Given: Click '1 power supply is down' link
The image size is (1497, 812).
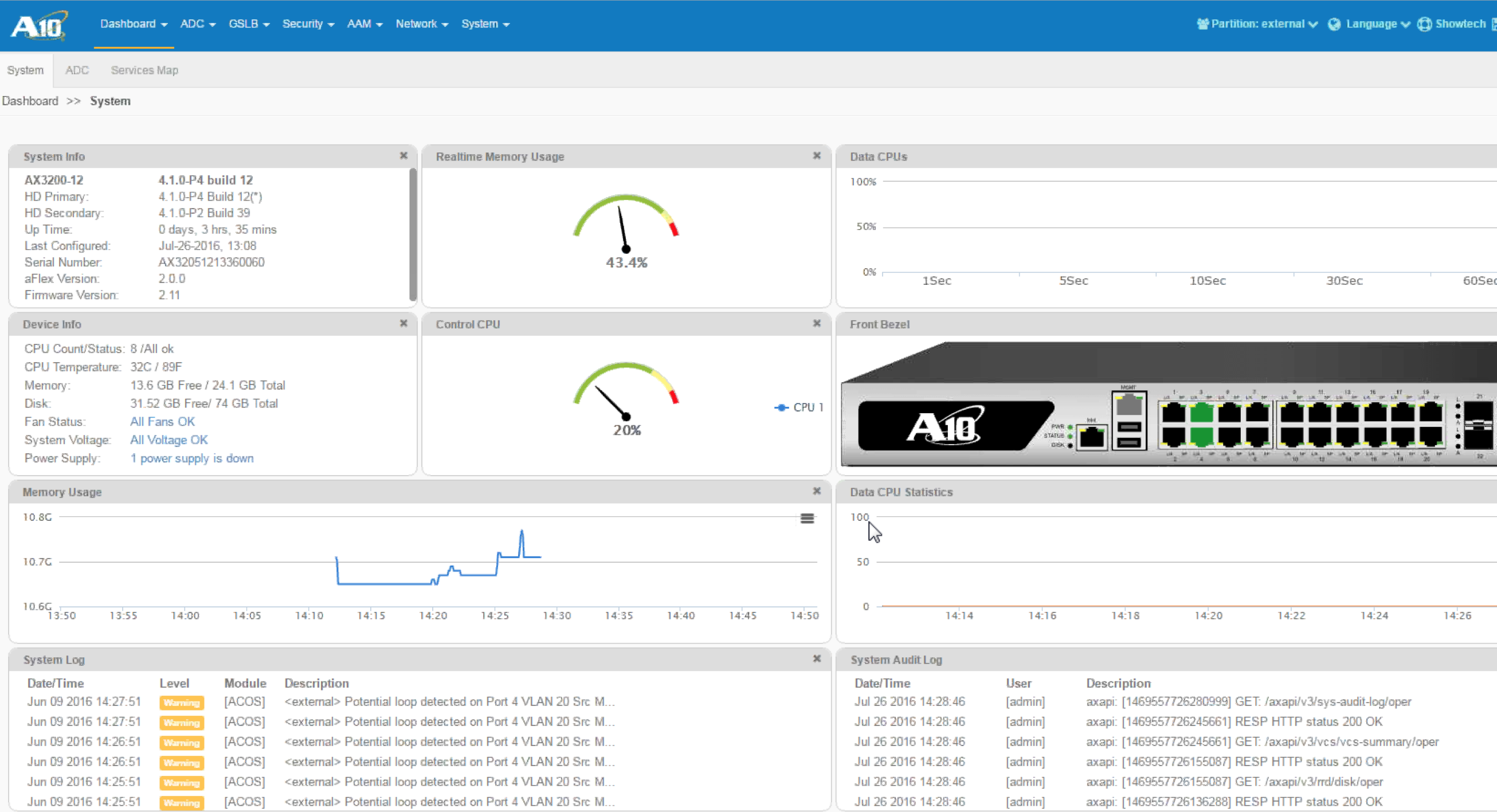Looking at the screenshot, I should point(192,458).
